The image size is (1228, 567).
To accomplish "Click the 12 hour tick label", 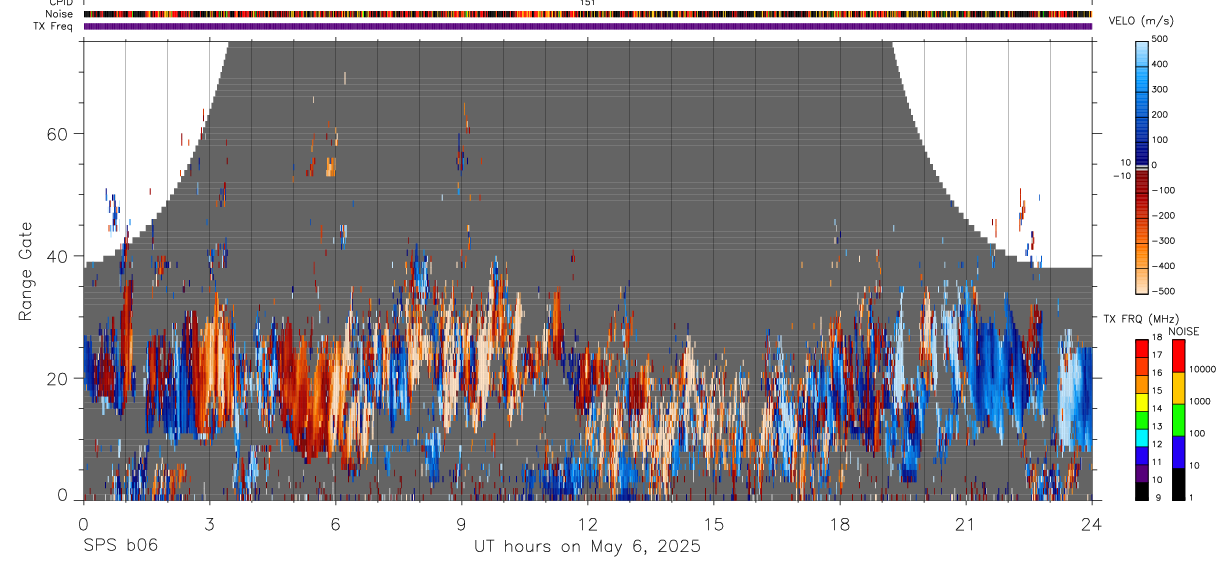I will point(587,523).
